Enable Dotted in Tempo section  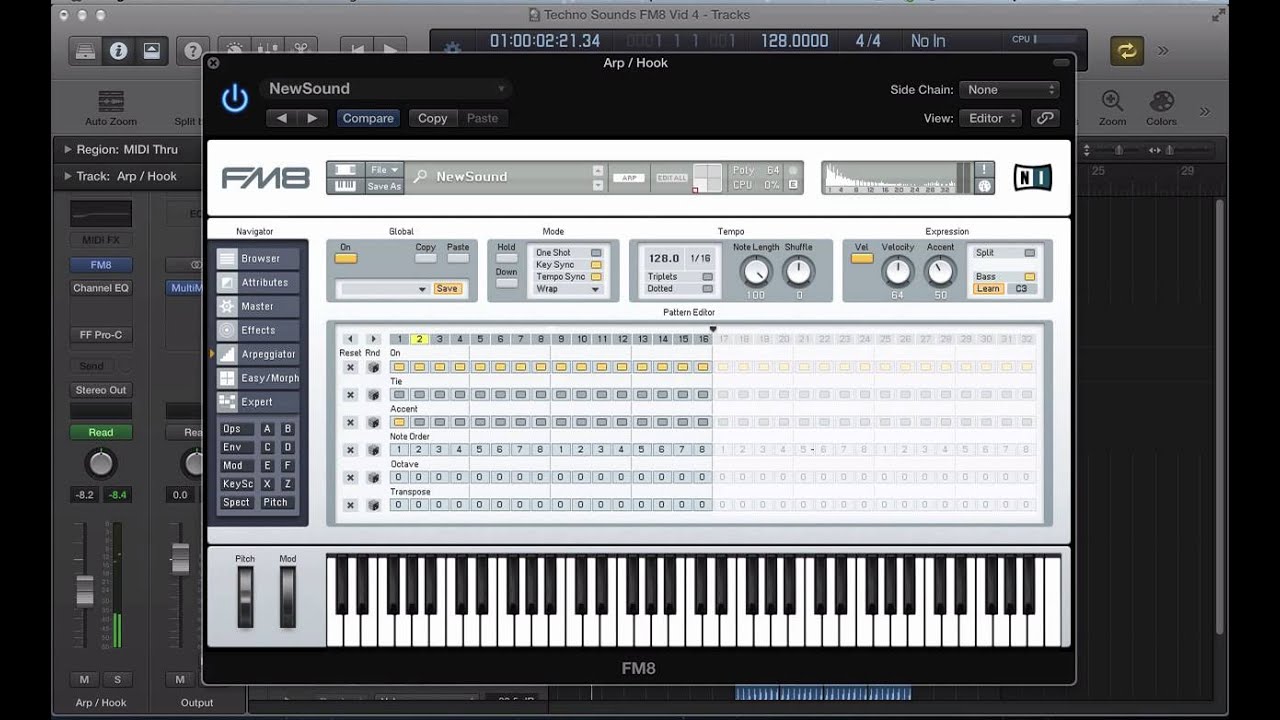(707, 289)
